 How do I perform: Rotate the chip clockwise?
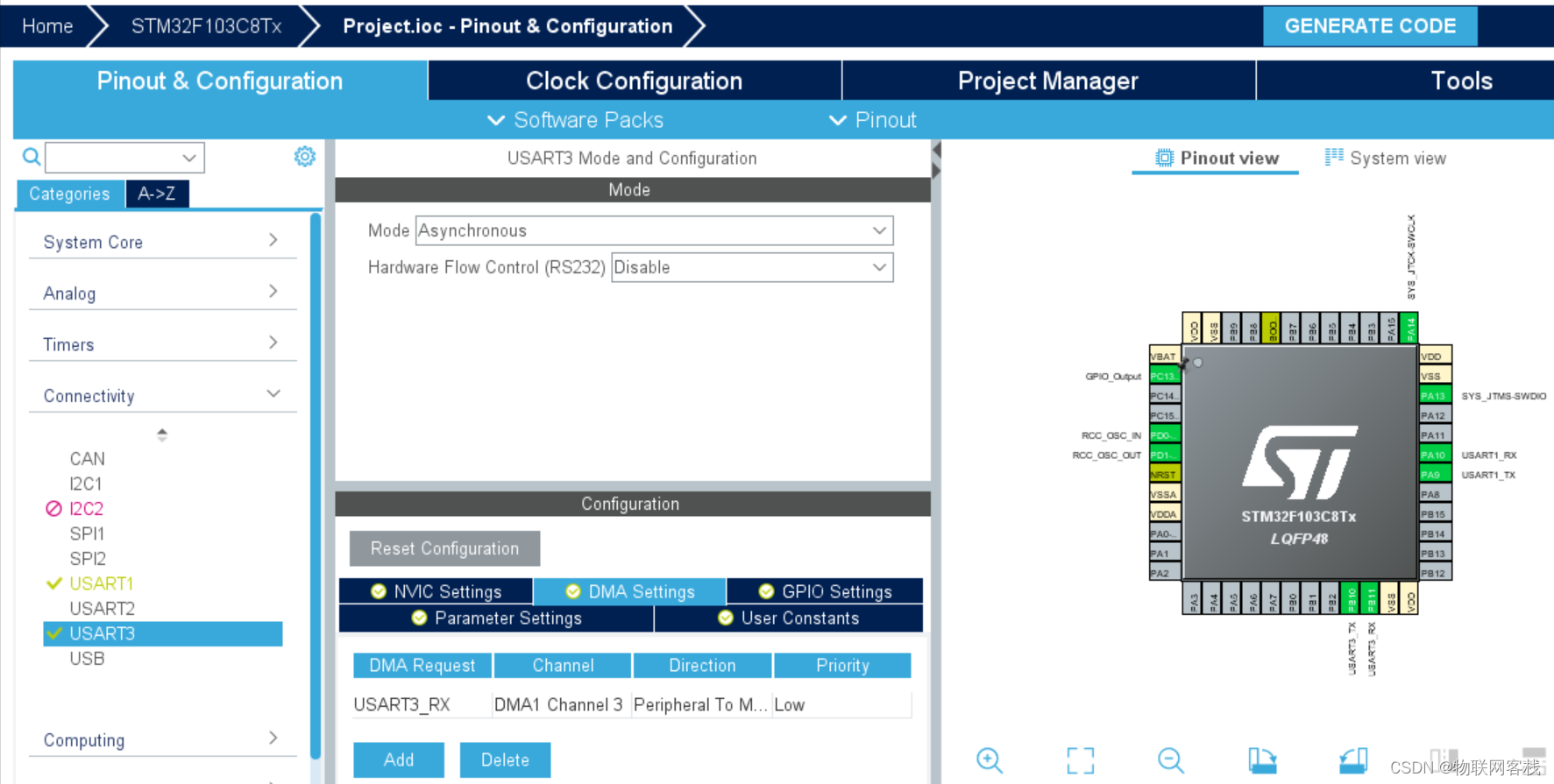[1262, 759]
